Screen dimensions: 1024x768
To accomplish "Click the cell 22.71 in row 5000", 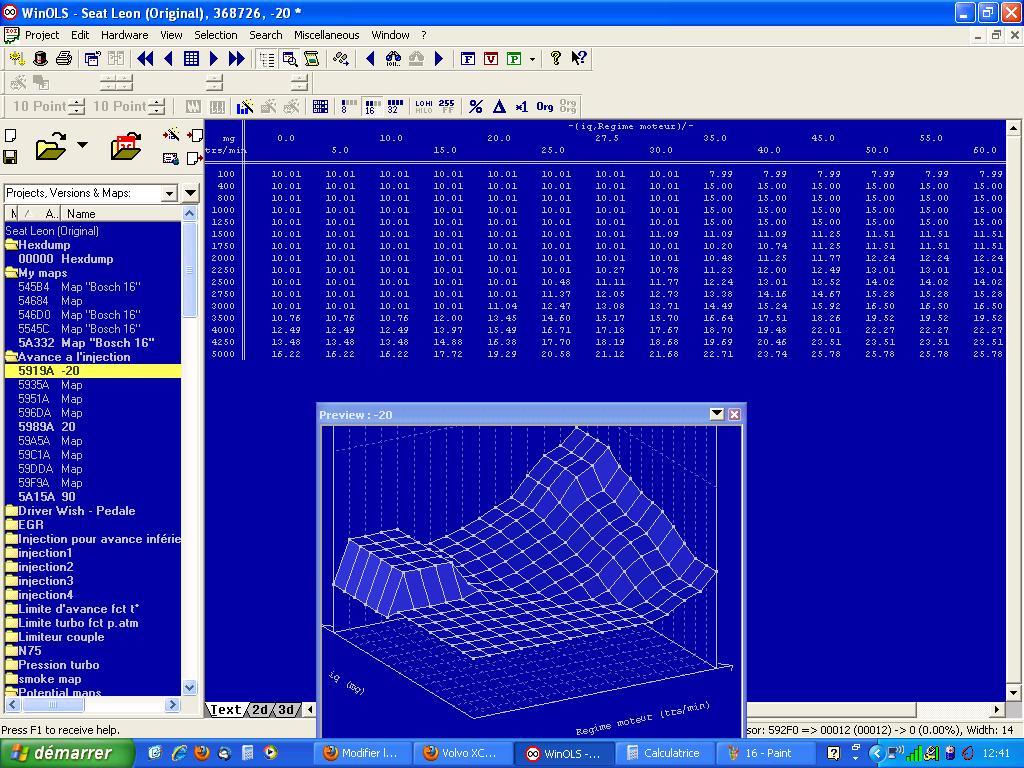I will pyautogui.click(x=718, y=354).
